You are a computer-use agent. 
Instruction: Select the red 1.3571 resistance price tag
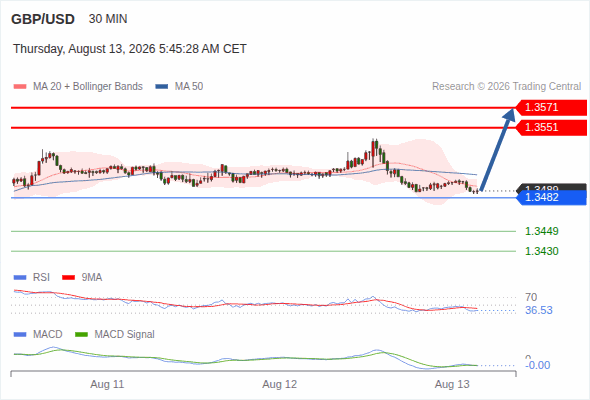tap(551, 108)
